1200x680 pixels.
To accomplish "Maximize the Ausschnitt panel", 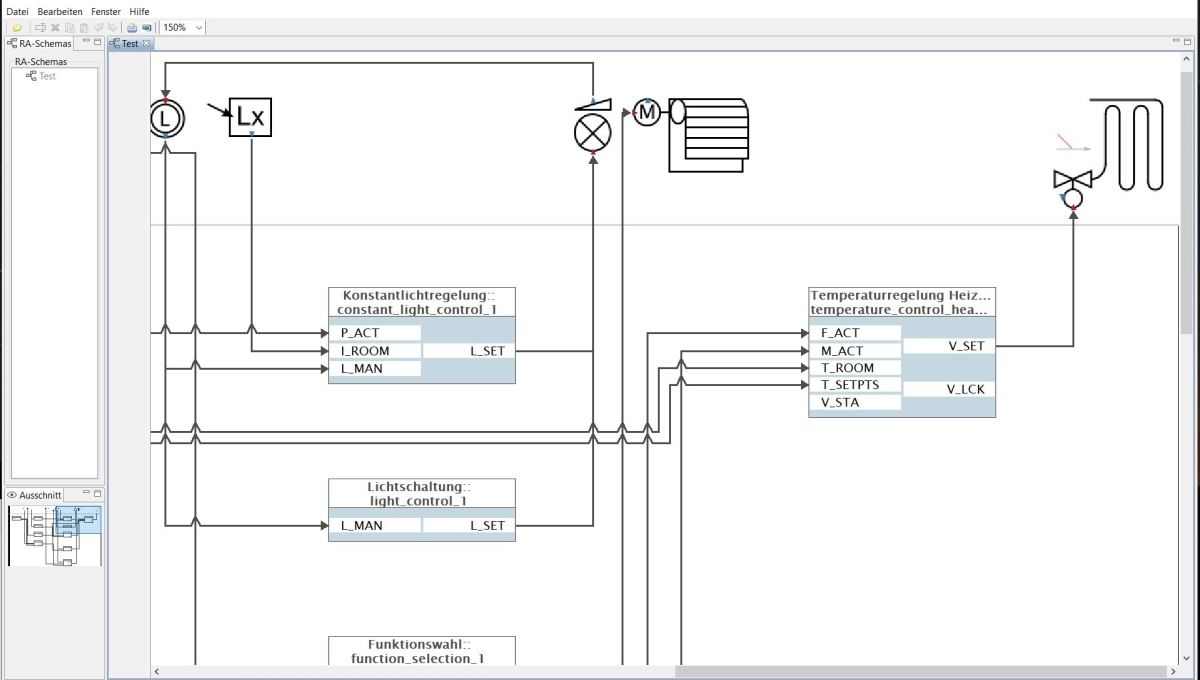I will [x=98, y=494].
